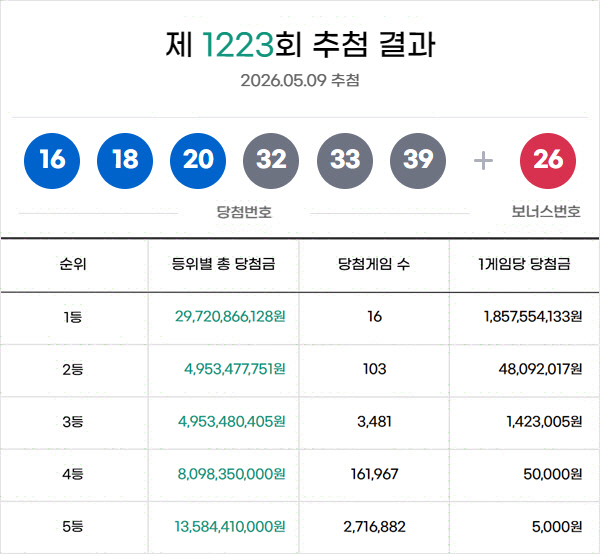Click total prize 8,098,350,000원
Screen dimensions: 600x554
point(232,474)
